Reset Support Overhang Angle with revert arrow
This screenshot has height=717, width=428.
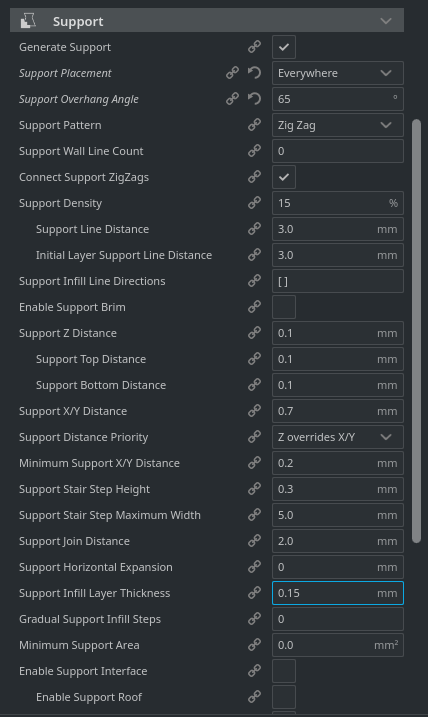point(254,99)
